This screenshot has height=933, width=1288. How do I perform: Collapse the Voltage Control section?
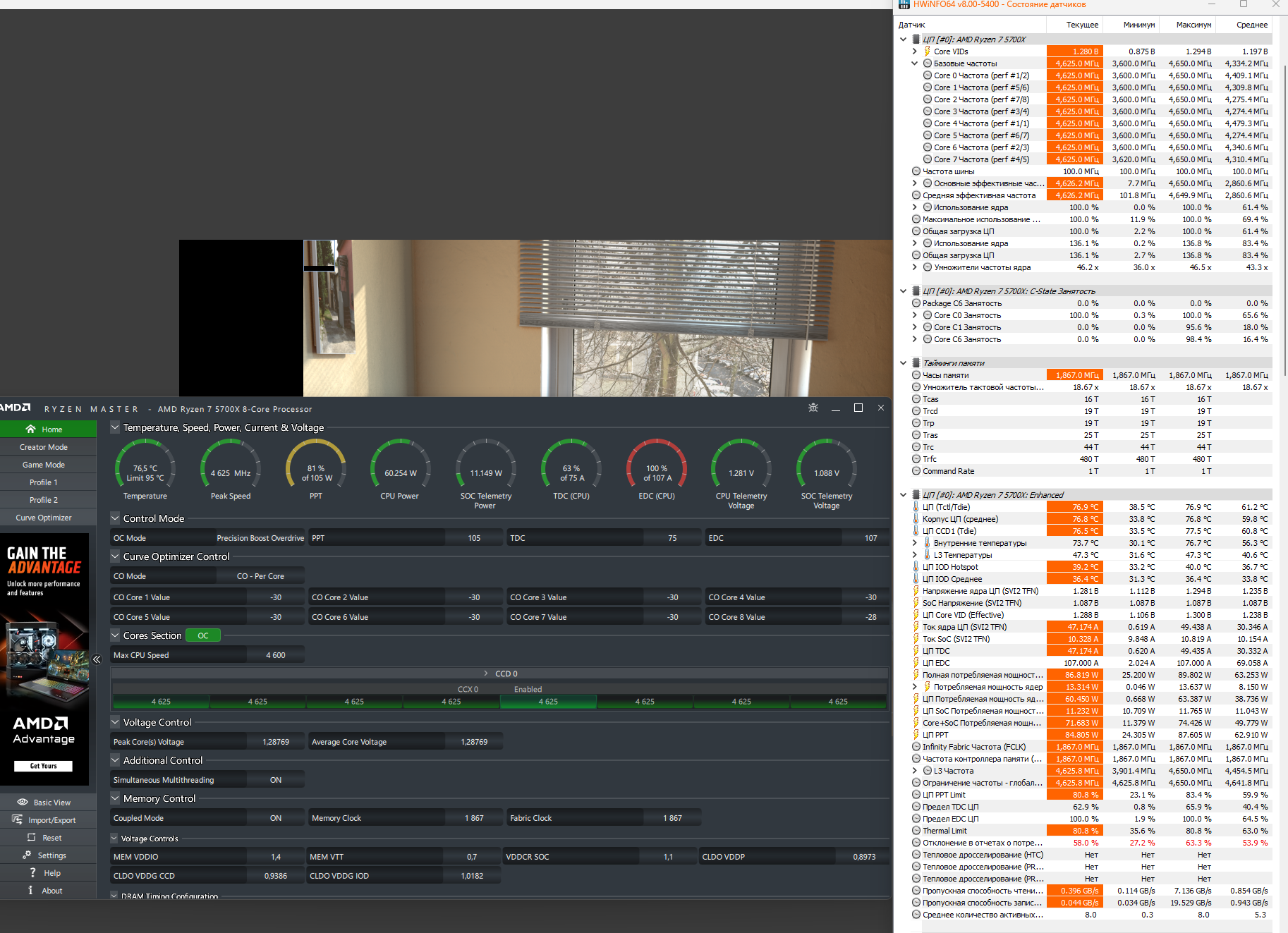pyautogui.click(x=115, y=722)
